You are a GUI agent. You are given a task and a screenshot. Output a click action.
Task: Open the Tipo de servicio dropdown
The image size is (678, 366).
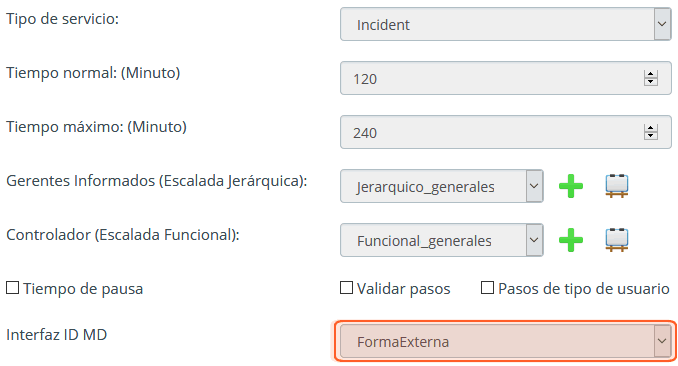(505, 24)
